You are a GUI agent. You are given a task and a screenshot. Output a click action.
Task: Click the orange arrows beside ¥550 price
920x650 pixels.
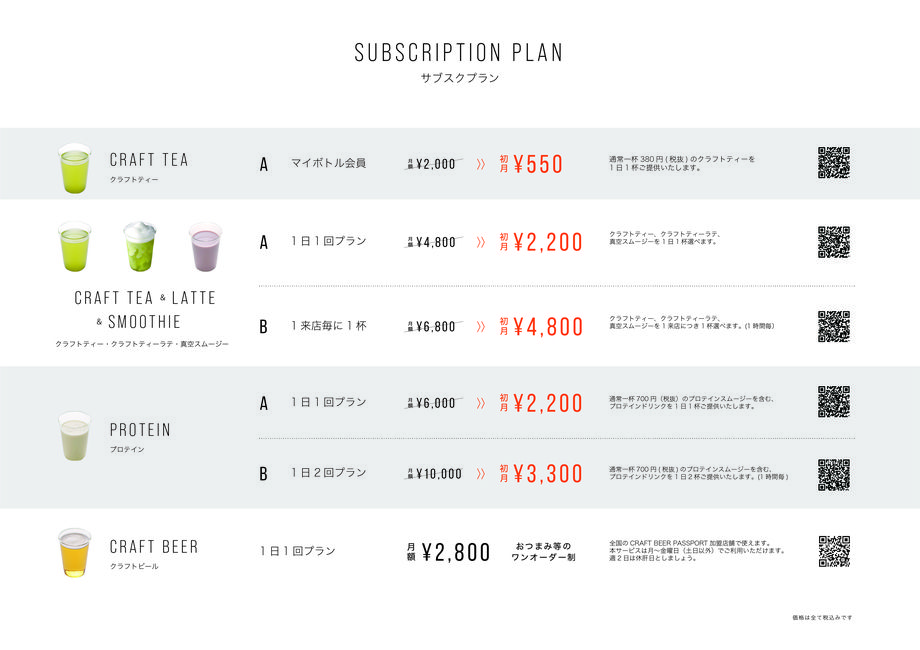pos(481,164)
